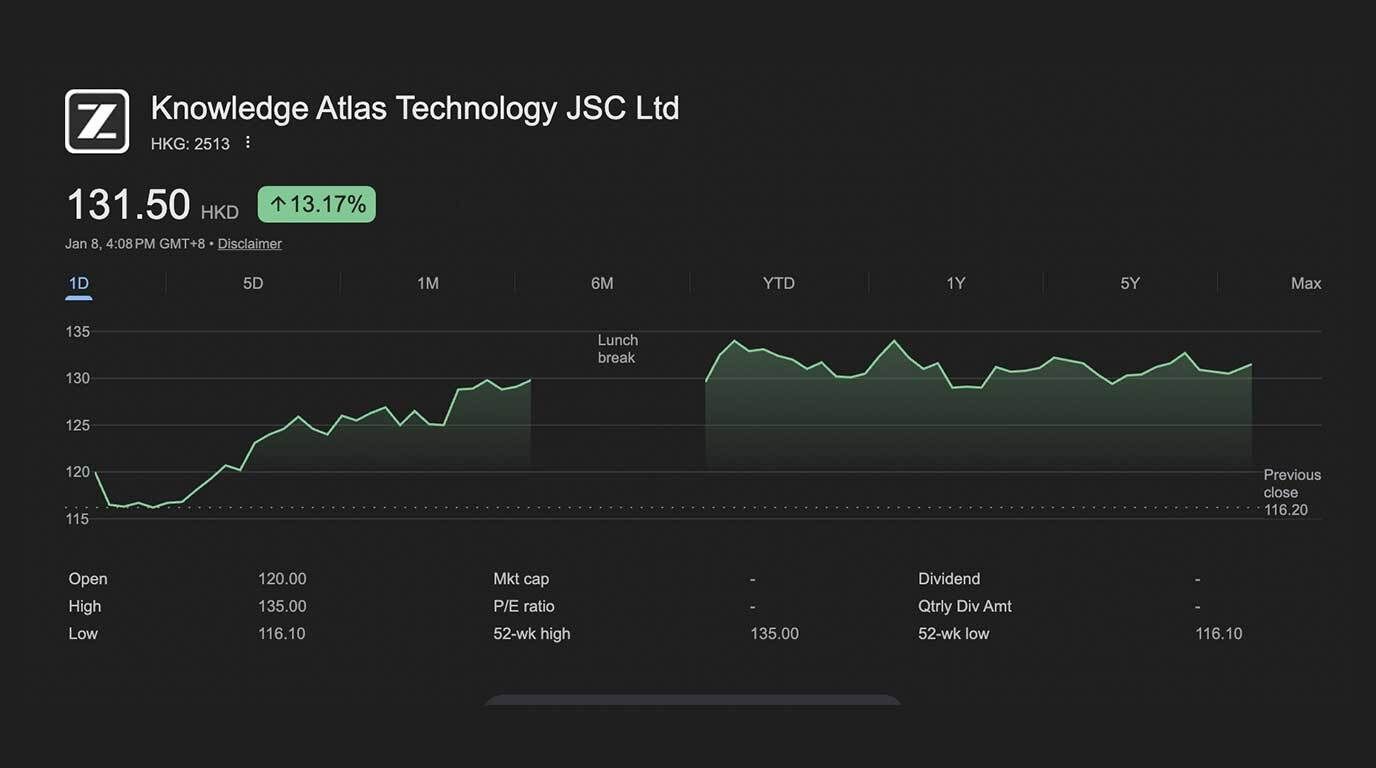Switch to the 6M range tab

coord(602,284)
